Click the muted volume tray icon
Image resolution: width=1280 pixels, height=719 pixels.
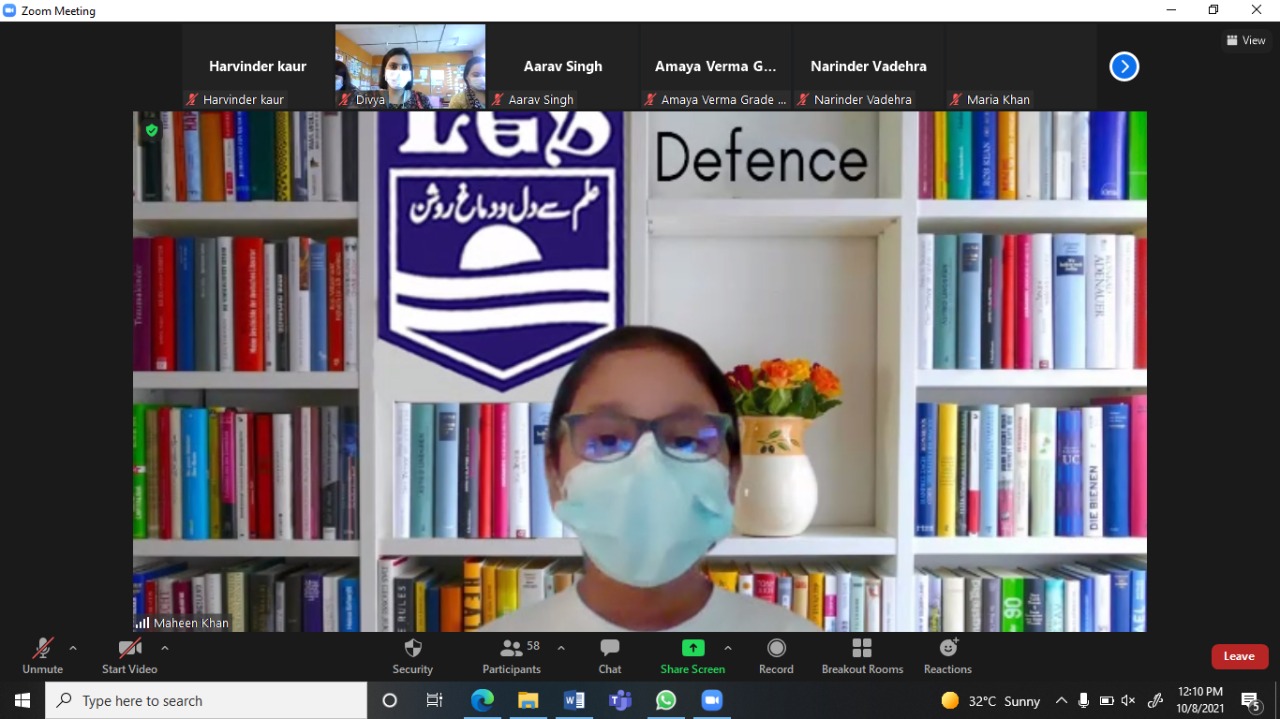point(1129,701)
